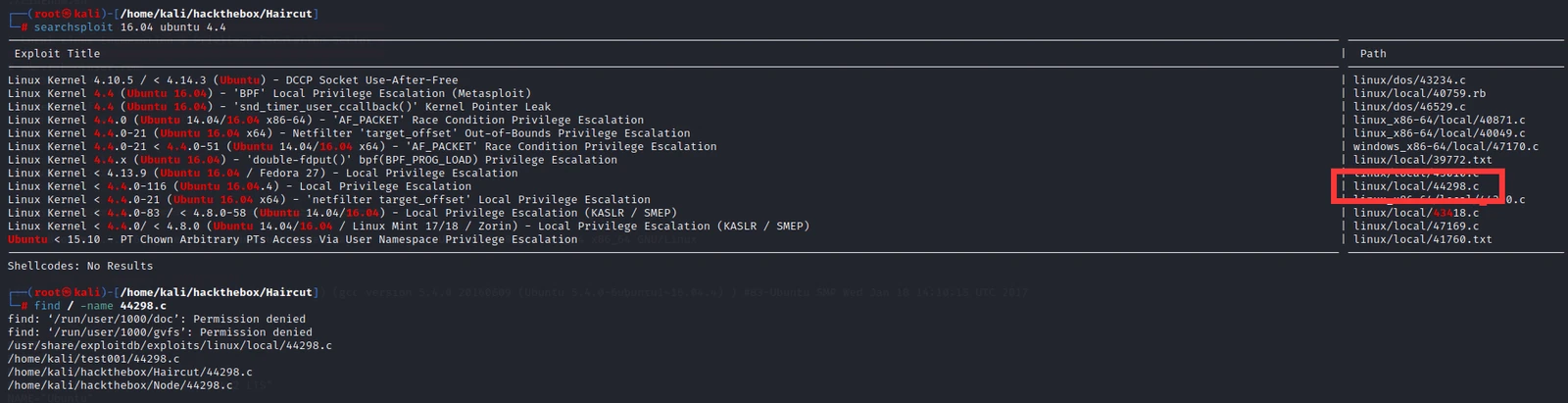Viewport: 1568px width, 403px height.
Task: Click the PT Chown Arbitrary PTs Access row
Action: (x=292, y=239)
